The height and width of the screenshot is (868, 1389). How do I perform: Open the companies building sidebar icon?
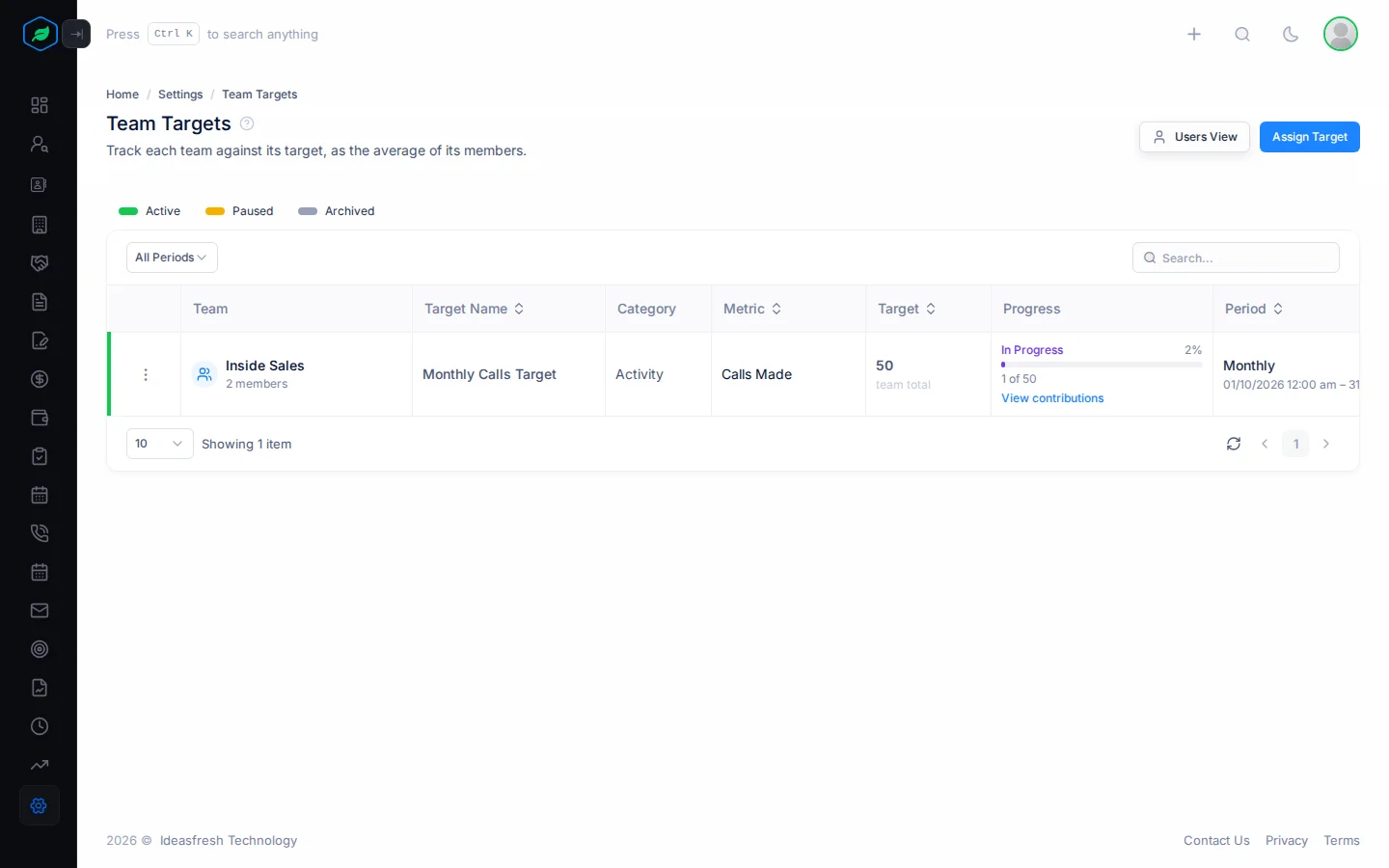[x=40, y=225]
